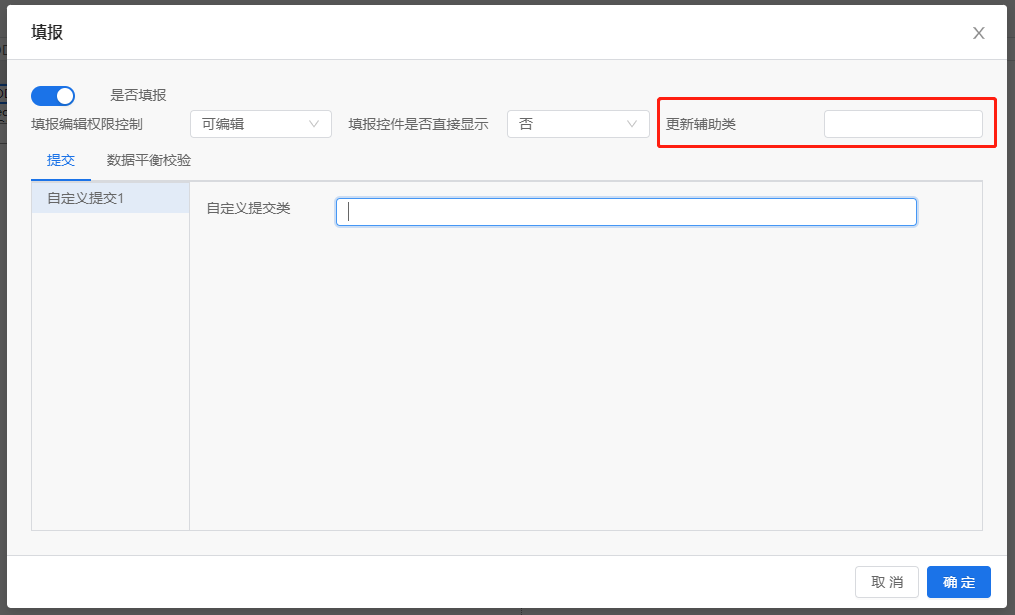Click the 填报 dialog title text
1015x615 pixels.
click(47, 32)
